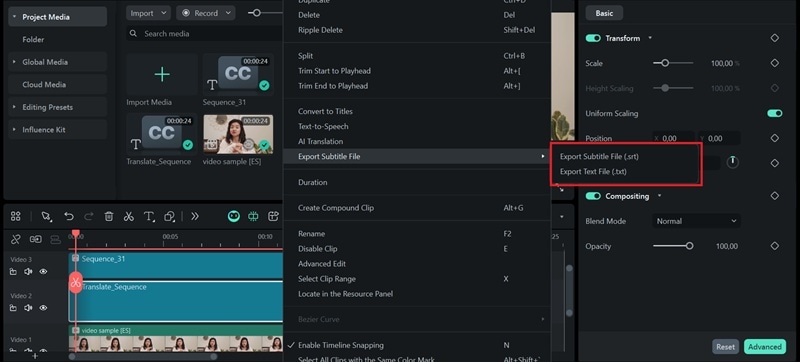Screen dimensions: 800x362
Task: Open the Basic tab in properties panel
Action: [x=604, y=13]
